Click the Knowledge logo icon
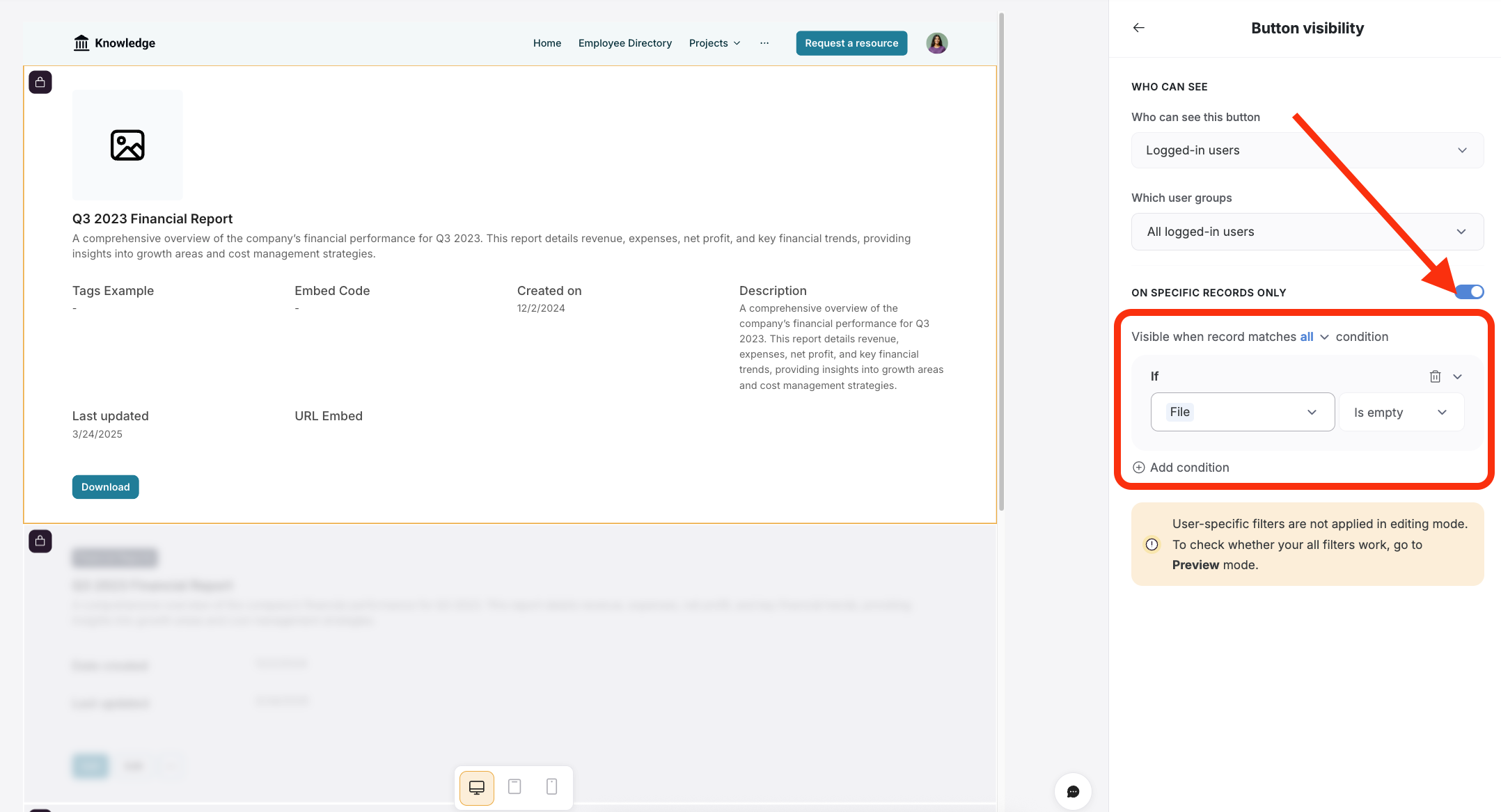Viewport: 1501px width, 812px height. 81,43
